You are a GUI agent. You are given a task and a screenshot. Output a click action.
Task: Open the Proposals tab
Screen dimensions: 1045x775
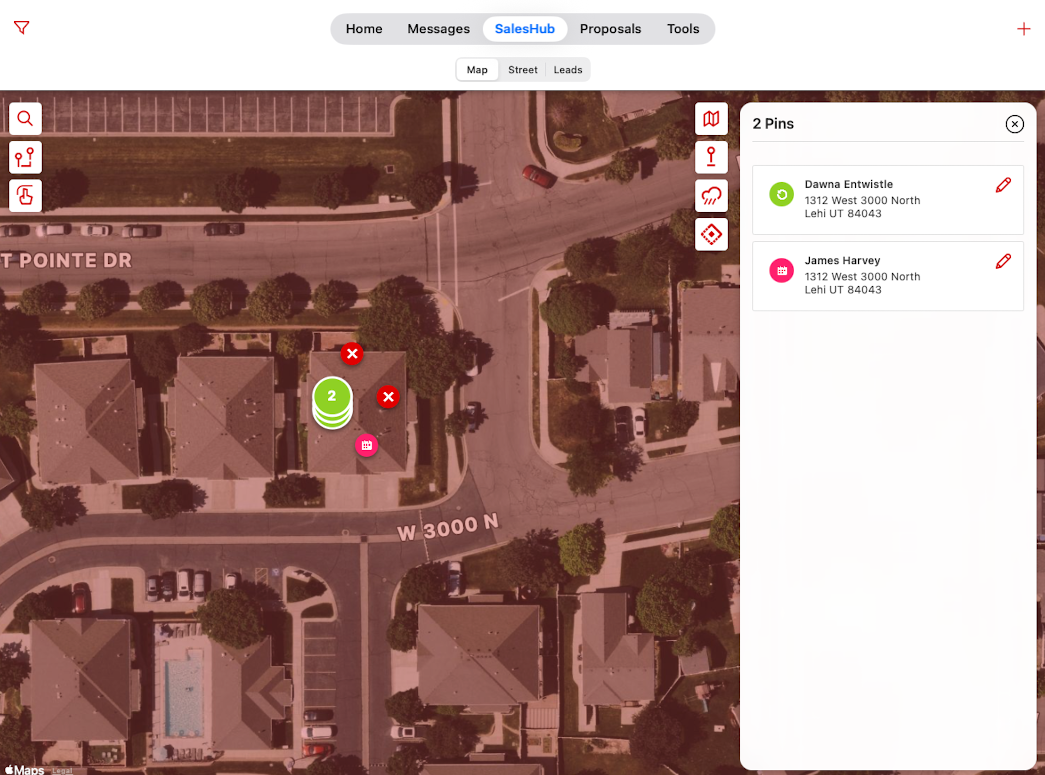(610, 29)
